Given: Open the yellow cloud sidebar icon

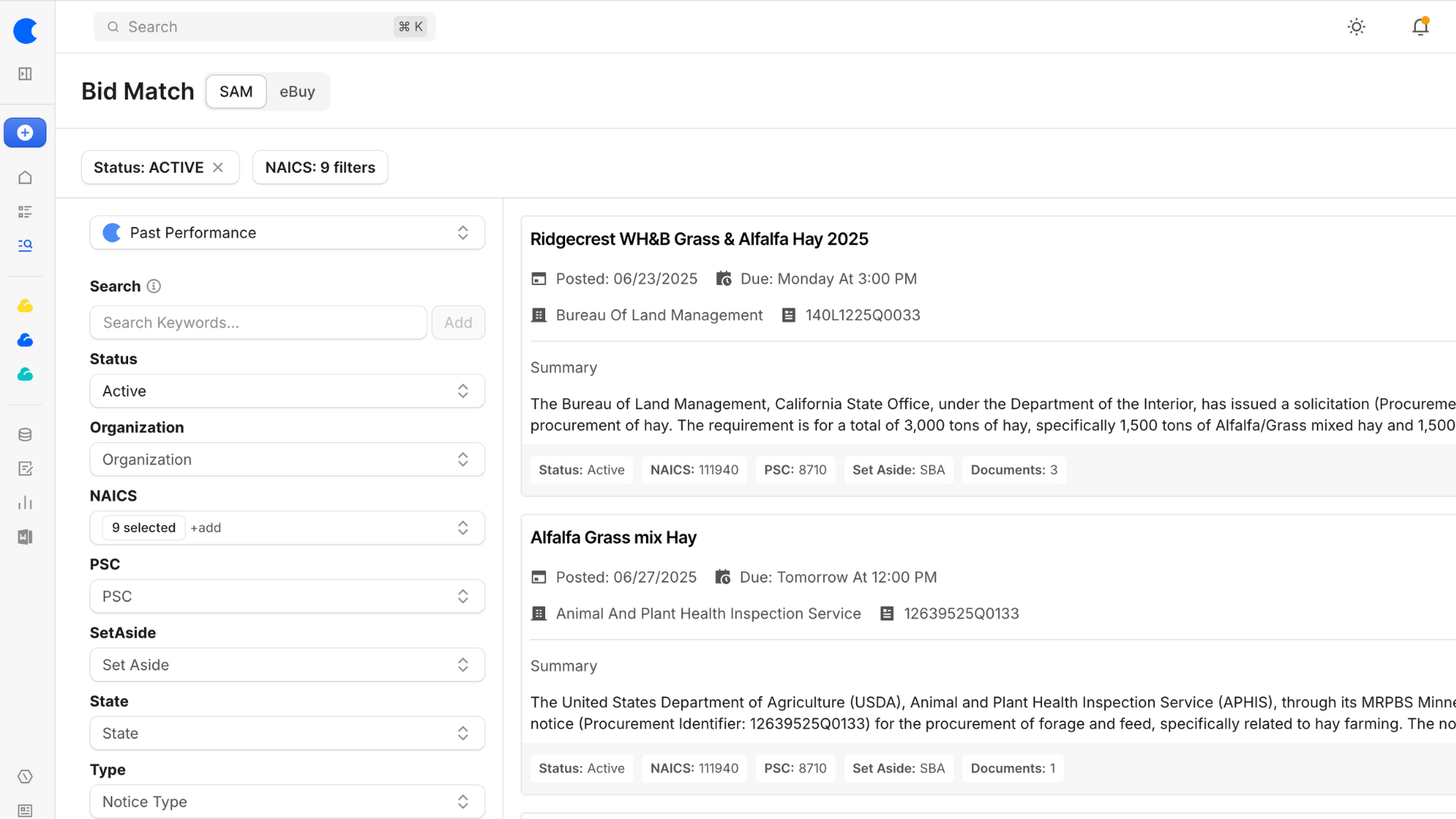Looking at the screenshot, I should click(x=25, y=306).
